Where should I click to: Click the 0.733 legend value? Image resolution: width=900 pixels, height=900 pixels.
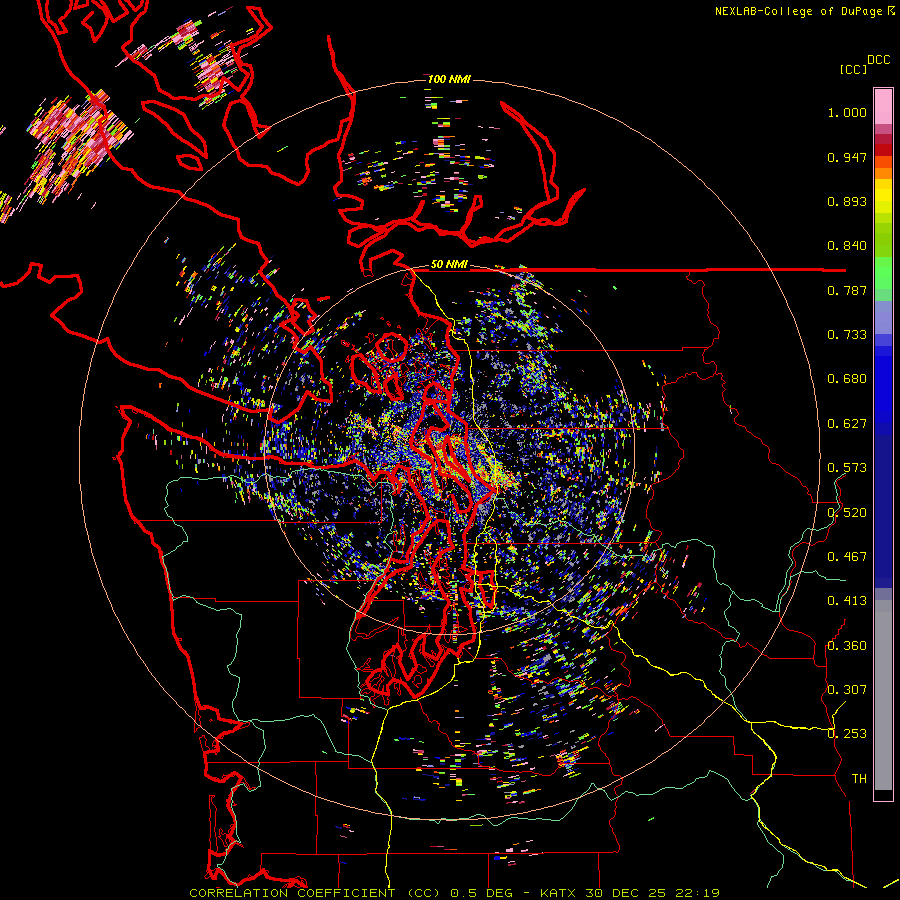pos(847,335)
